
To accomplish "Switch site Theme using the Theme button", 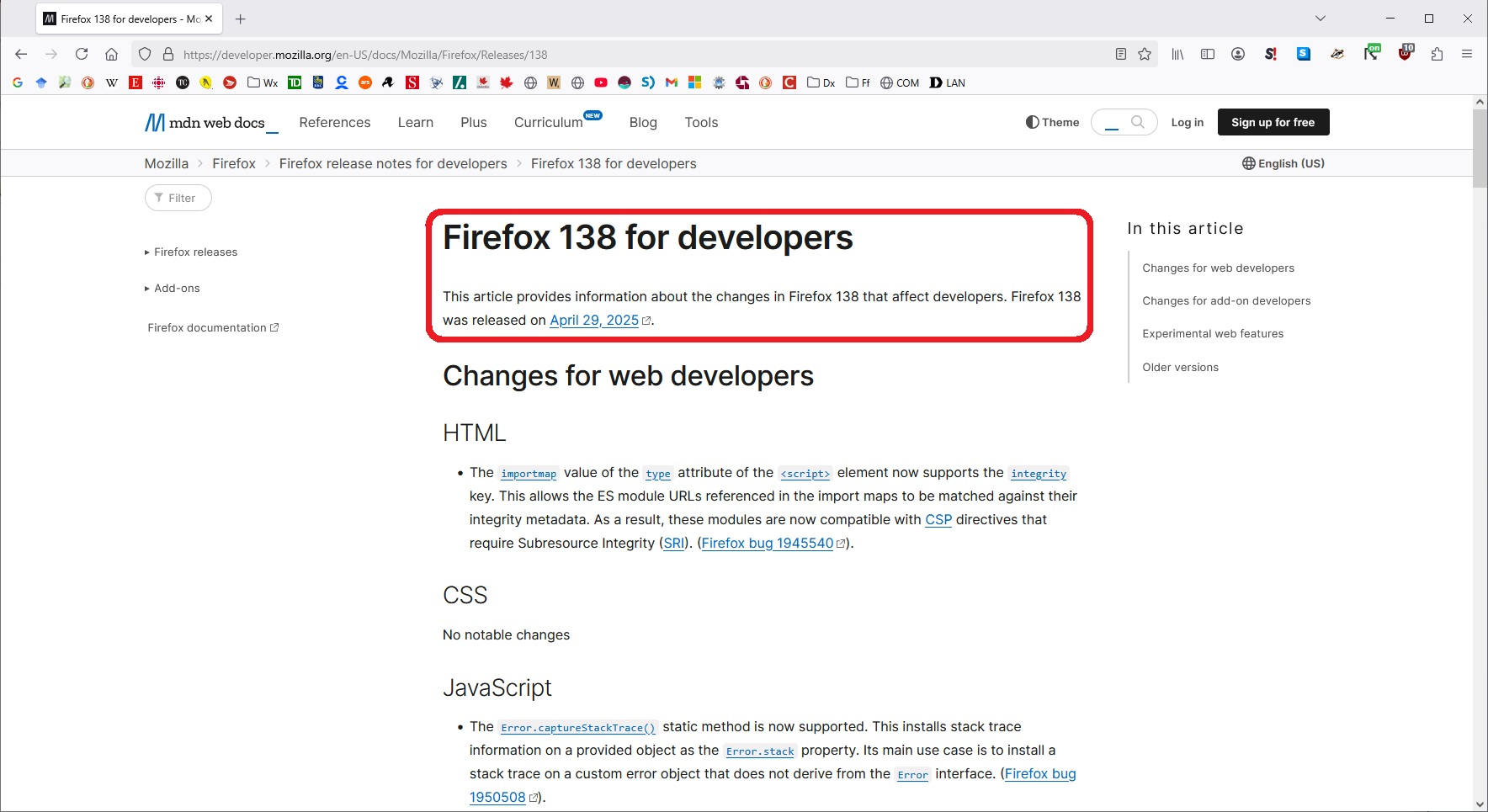I will [x=1052, y=122].
